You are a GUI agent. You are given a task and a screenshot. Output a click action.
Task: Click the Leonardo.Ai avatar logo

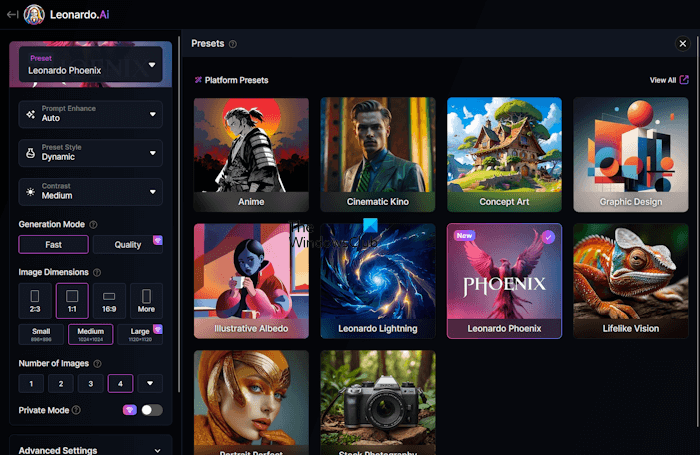pyautogui.click(x=34, y=15)
